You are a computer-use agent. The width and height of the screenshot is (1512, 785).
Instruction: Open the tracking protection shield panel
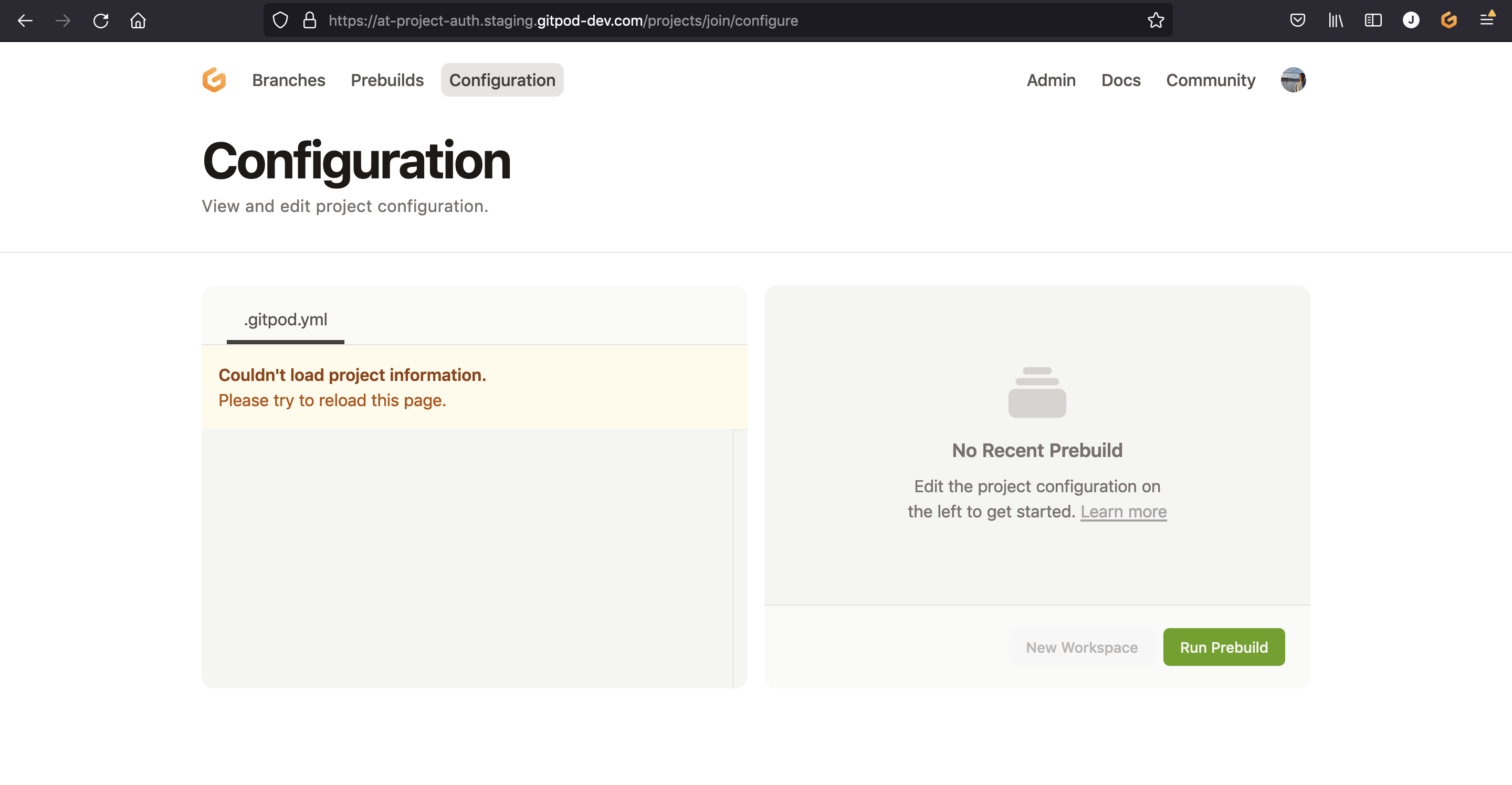[280, 20]
